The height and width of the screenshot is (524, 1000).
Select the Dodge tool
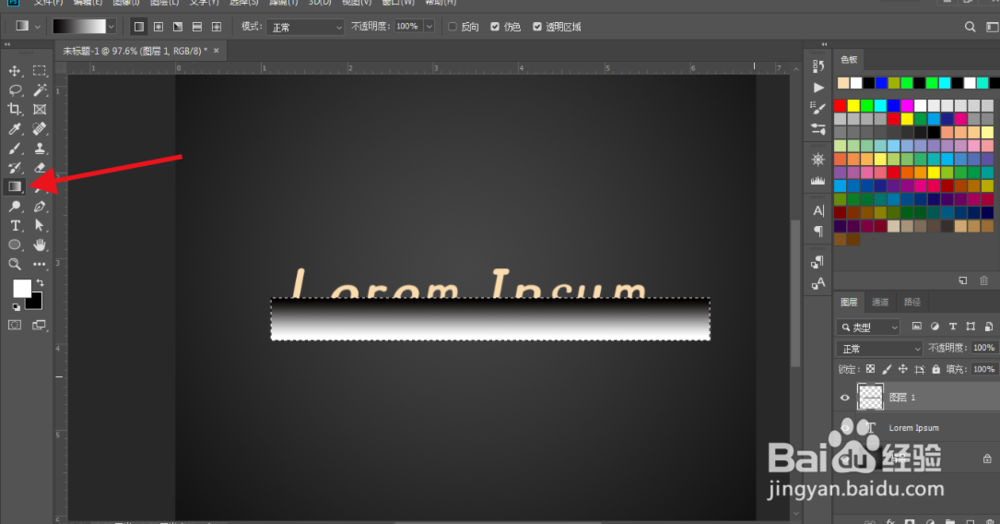click(15, 206)
